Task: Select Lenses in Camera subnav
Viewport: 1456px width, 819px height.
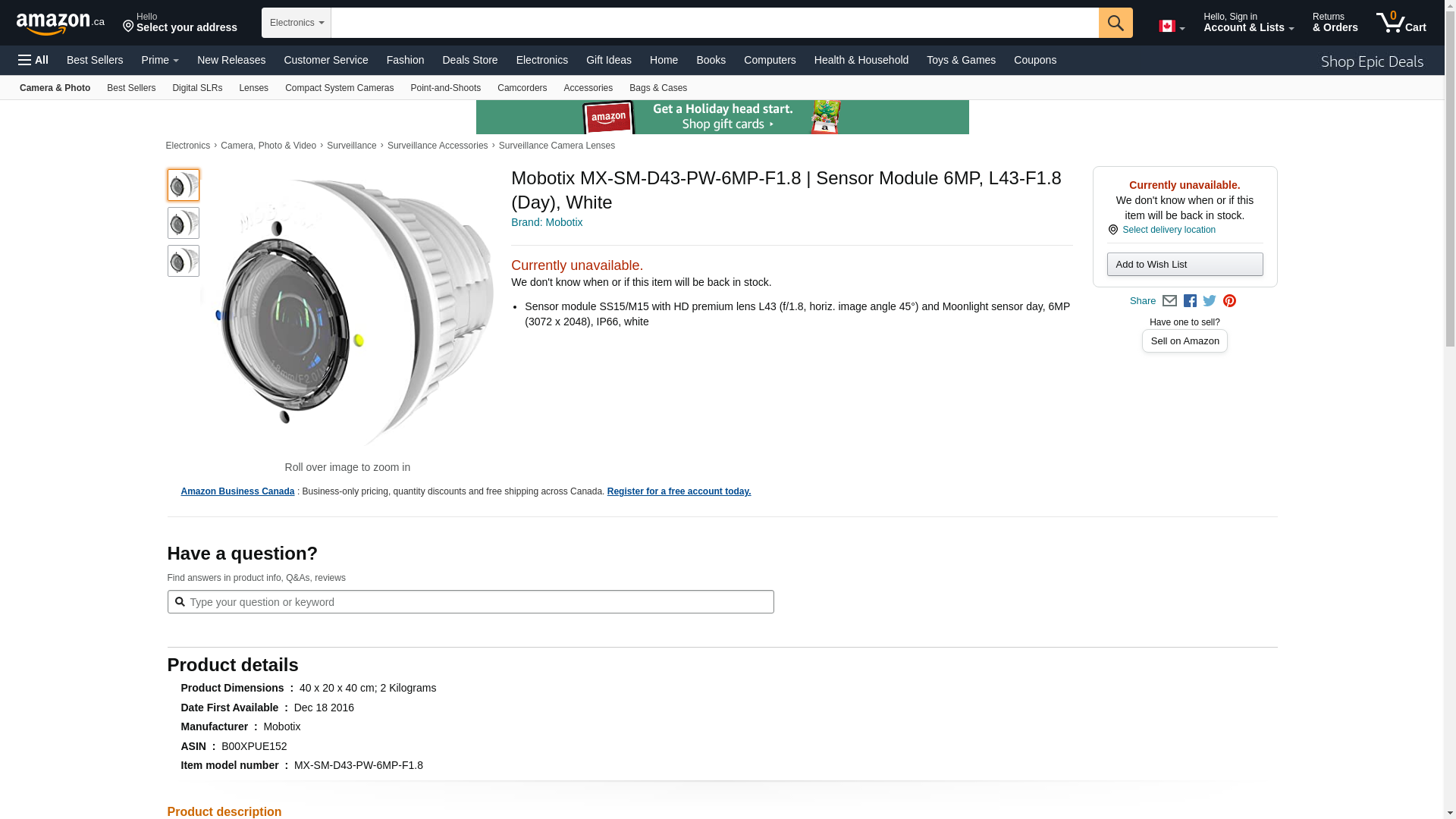Action: [x=253, y=88]
